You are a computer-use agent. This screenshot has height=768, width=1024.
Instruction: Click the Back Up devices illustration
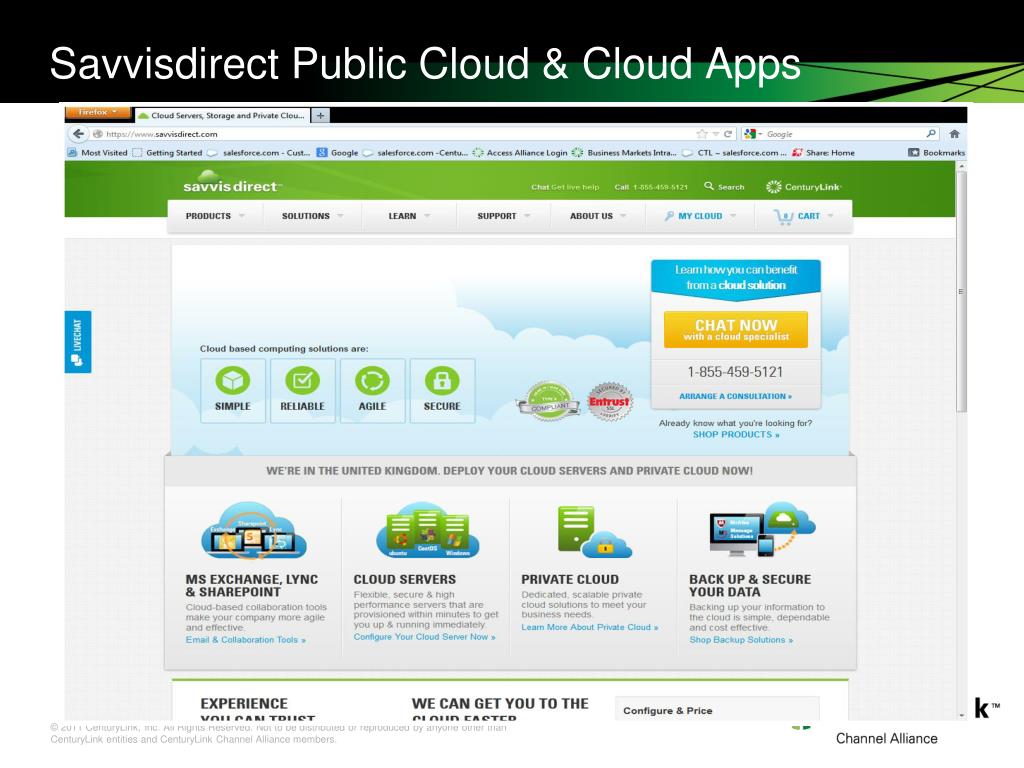[x=762, y=530]
